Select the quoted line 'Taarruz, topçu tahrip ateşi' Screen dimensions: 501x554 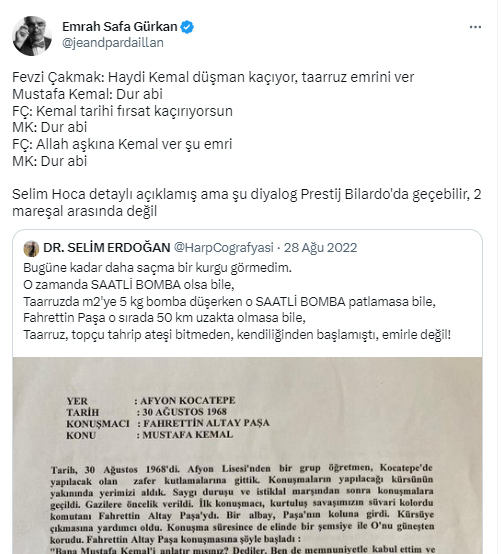click(237, 335)
